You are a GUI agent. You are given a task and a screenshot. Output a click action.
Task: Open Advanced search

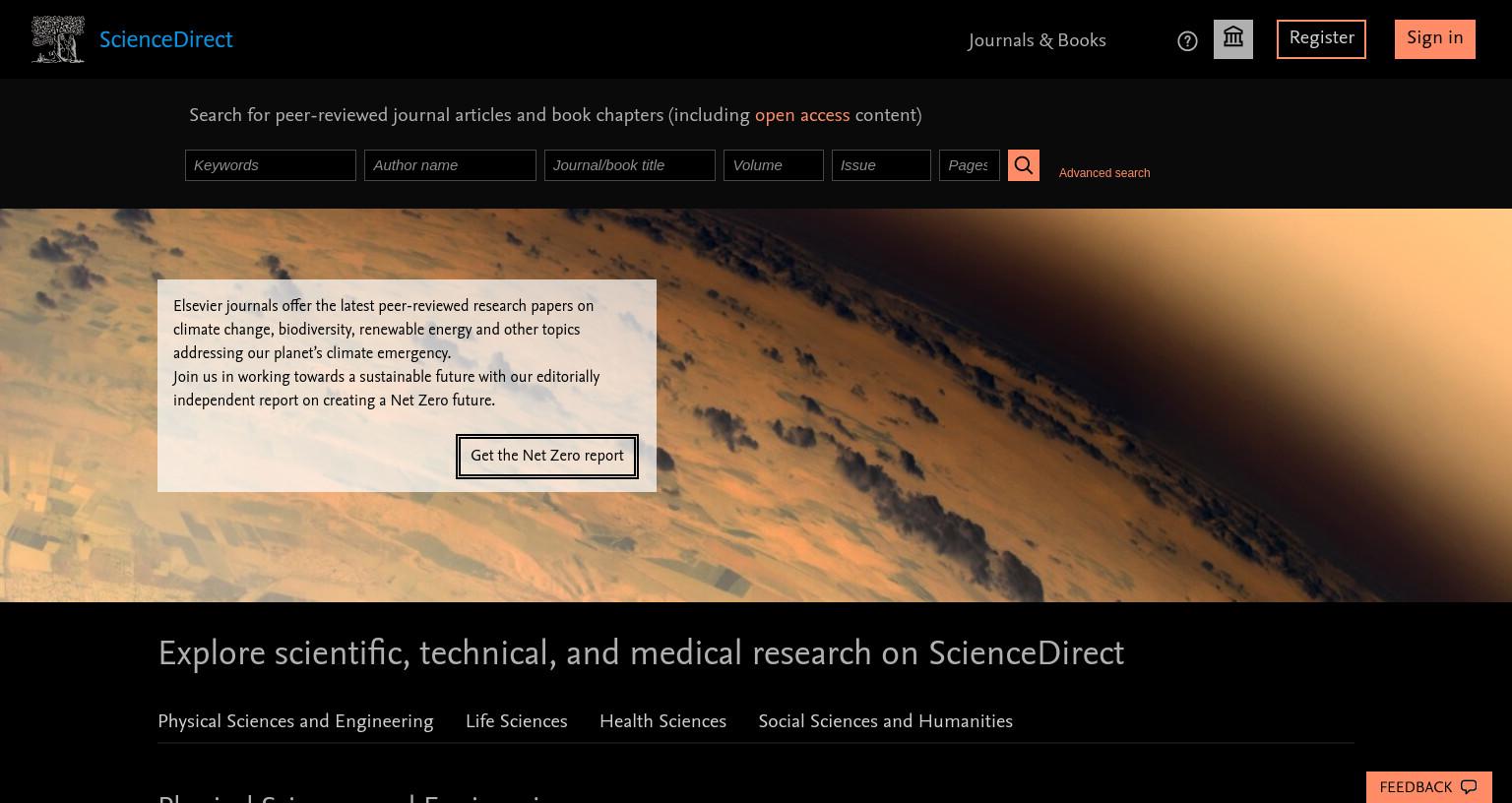coord(1104,173)
